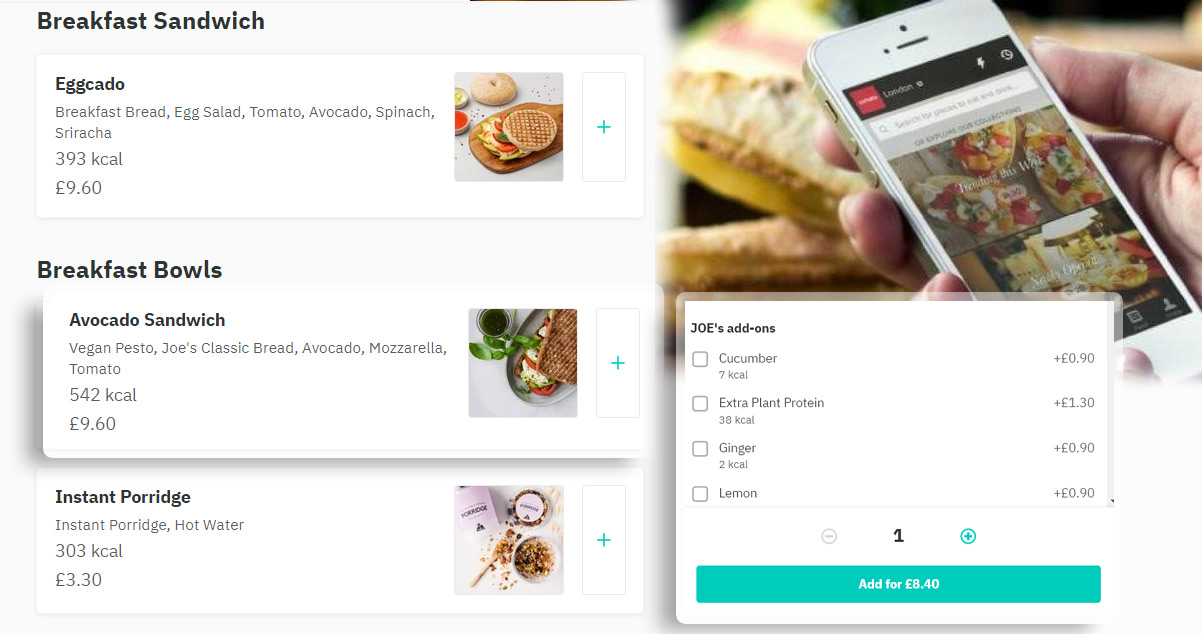Tap the clock icon on phone screen
The width and height of the screenshot is (1202, 634).
coord(1007,55)
